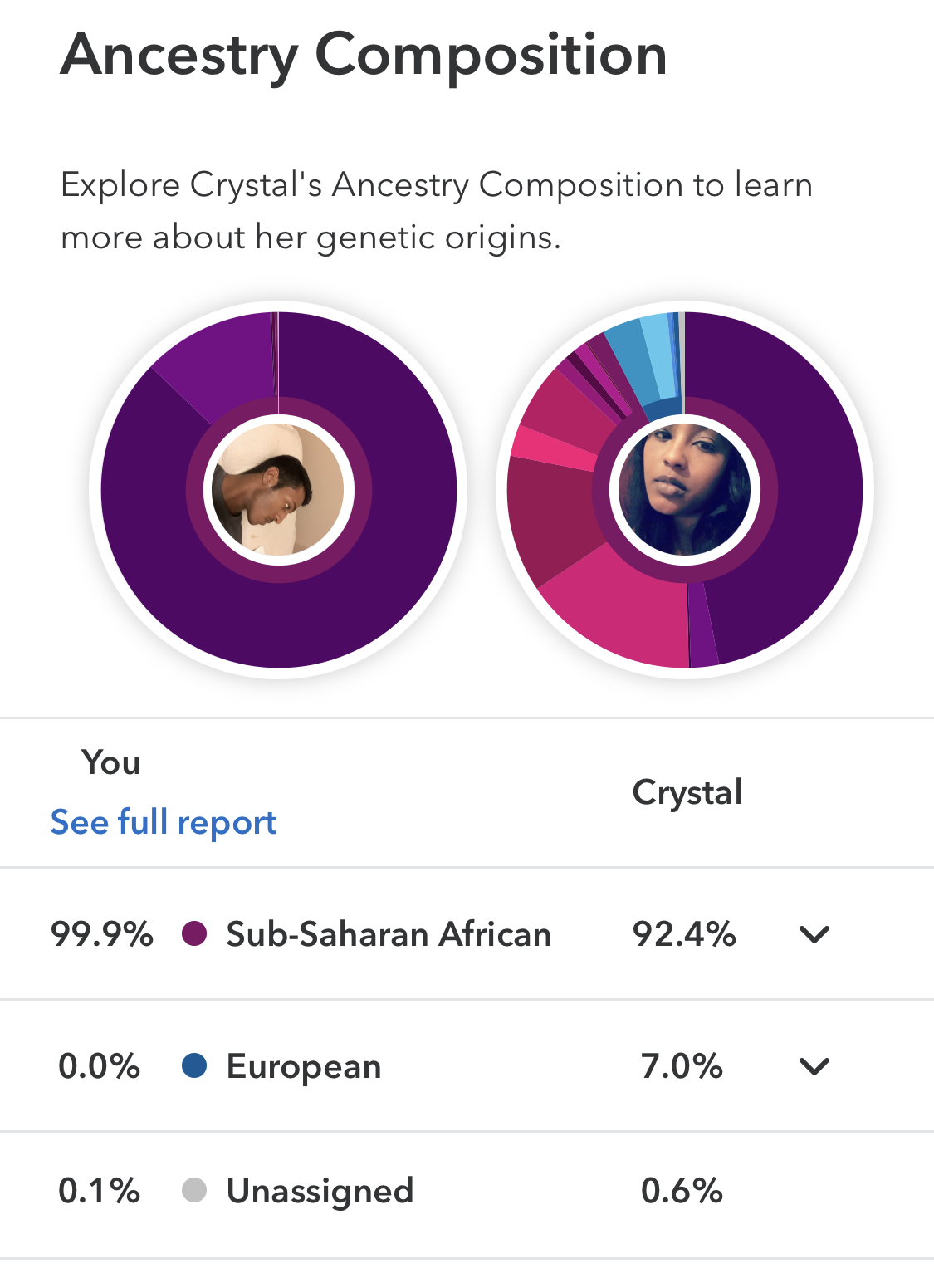This screenshot has height=1288, width=934.
Task: Open the See full report link
Action: (164, 822)
